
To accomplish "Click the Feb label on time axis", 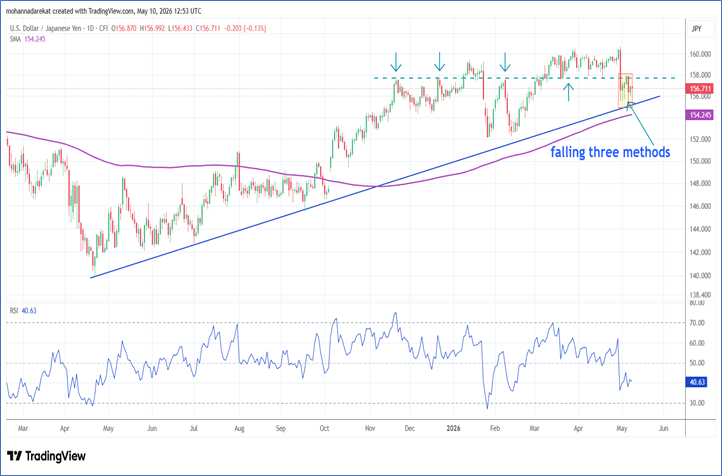I will pyautogui.click(x=495, y=429).
